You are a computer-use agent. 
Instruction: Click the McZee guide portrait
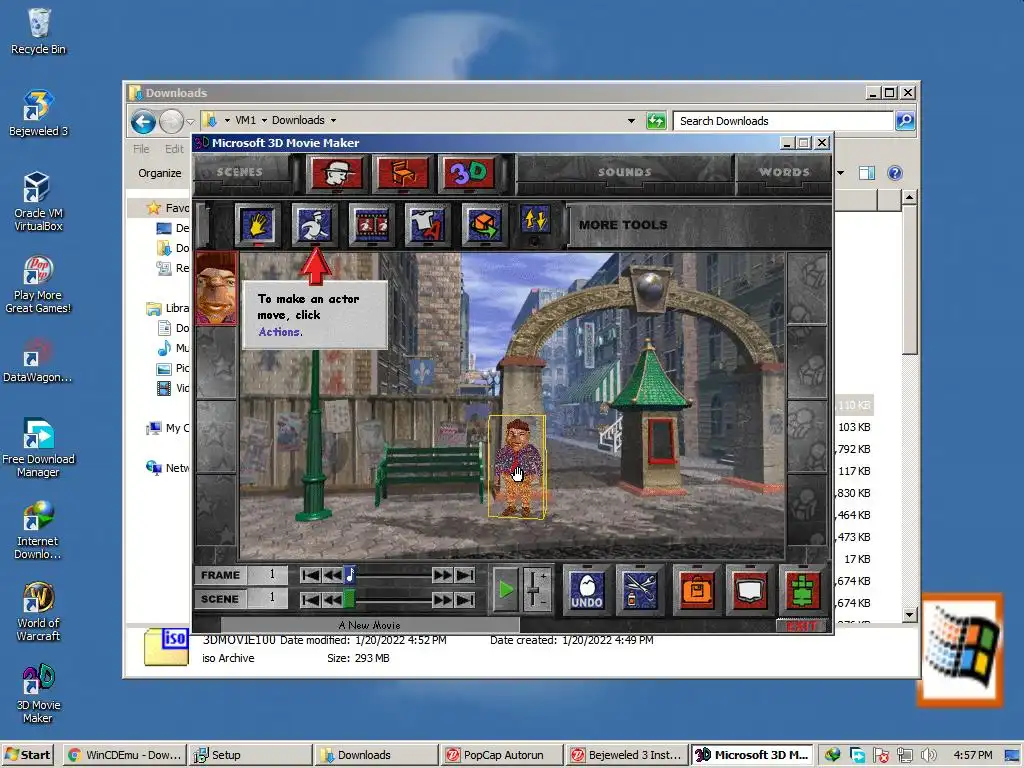[217, 289]
